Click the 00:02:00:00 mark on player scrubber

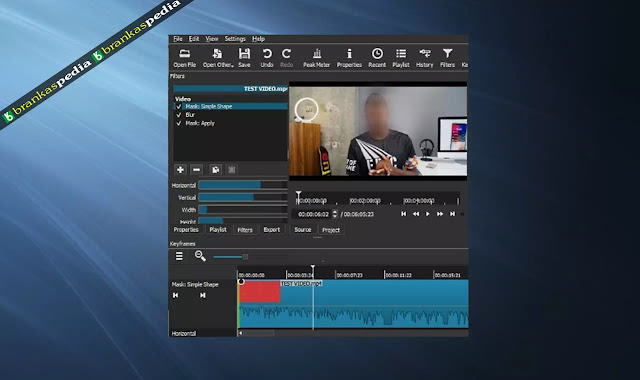tap(365, 201)
